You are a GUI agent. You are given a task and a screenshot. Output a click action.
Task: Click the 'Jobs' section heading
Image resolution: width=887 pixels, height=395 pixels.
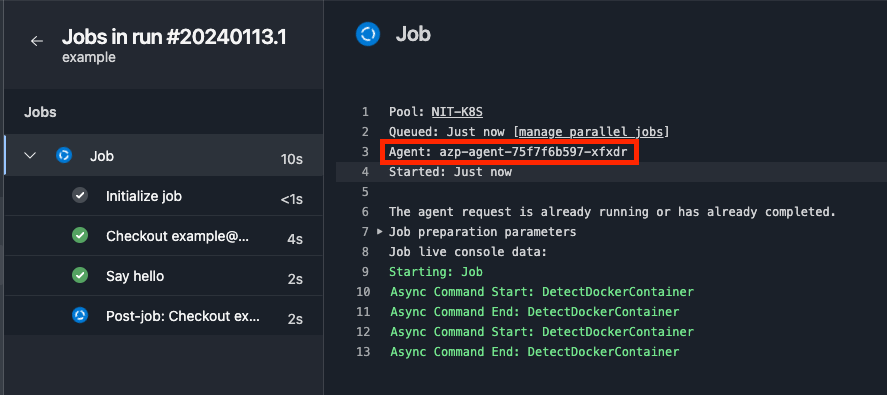pos(40,112)
